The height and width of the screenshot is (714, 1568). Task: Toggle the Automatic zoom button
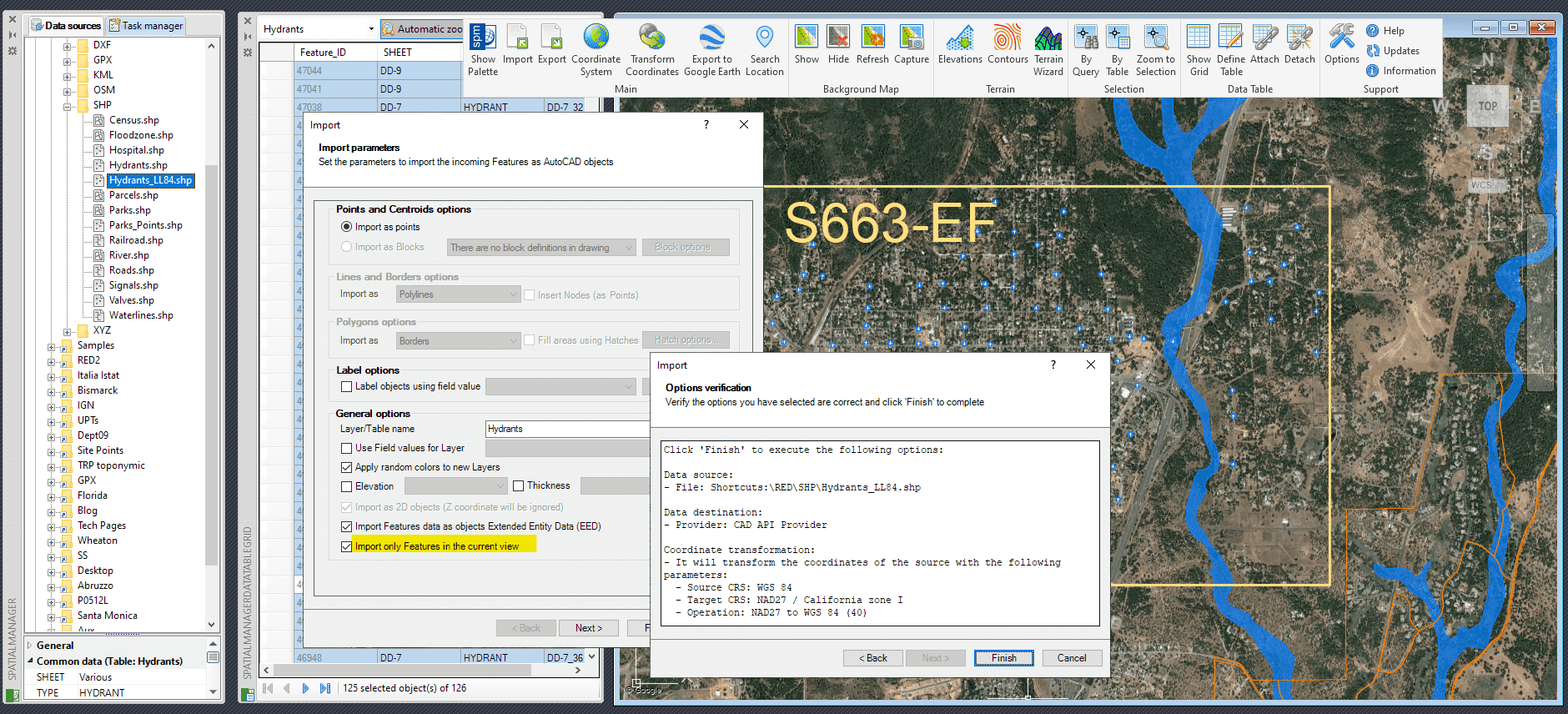[422, 29]
